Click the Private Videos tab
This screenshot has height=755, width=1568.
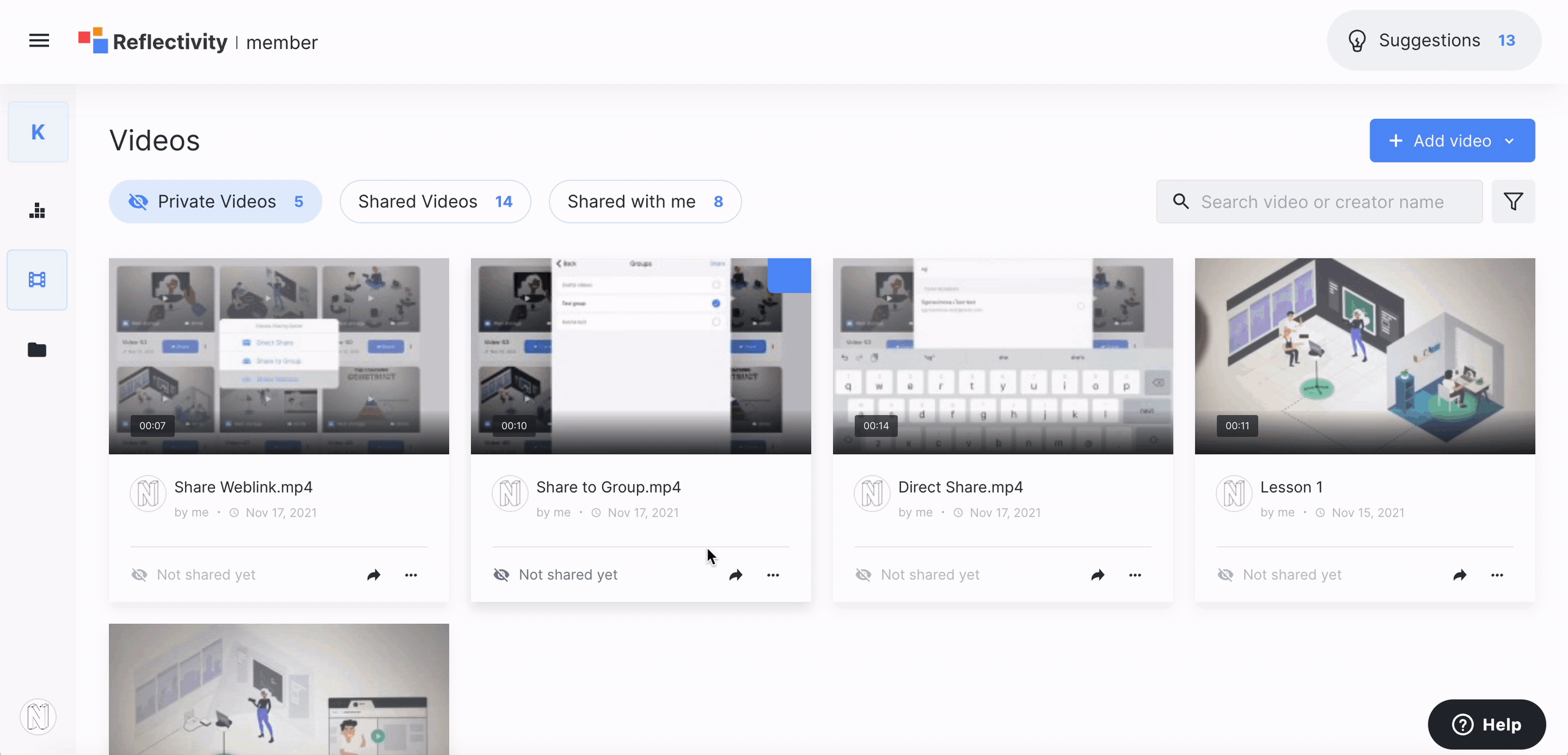coord(215,202)
